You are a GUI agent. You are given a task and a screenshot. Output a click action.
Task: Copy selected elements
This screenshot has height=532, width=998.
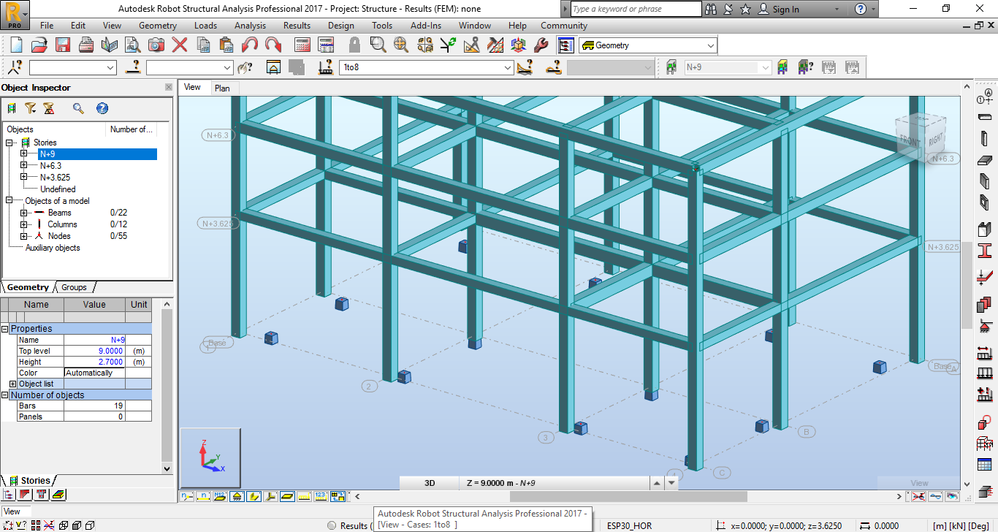pos(204,45)
